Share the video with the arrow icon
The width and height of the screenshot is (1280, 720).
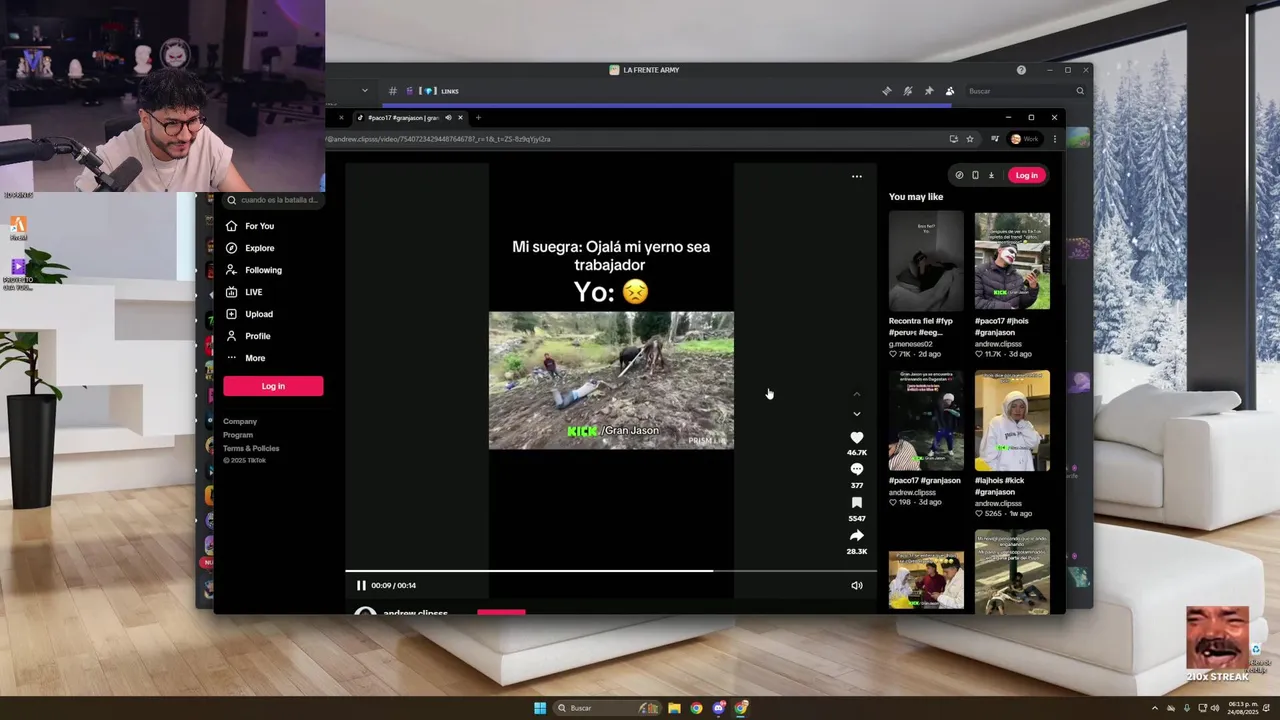(x=856, y=536)
